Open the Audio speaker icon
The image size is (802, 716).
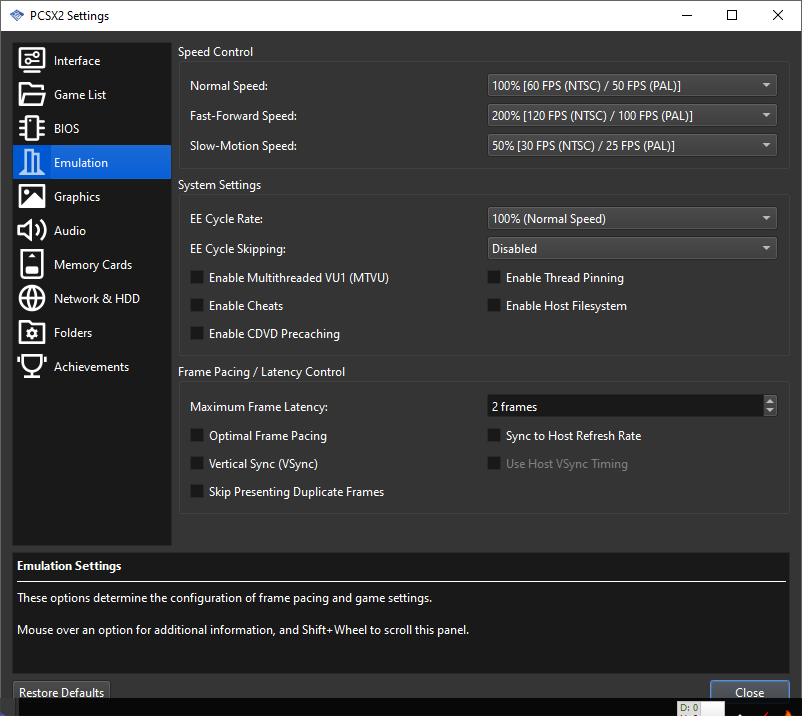pos(32,231)
